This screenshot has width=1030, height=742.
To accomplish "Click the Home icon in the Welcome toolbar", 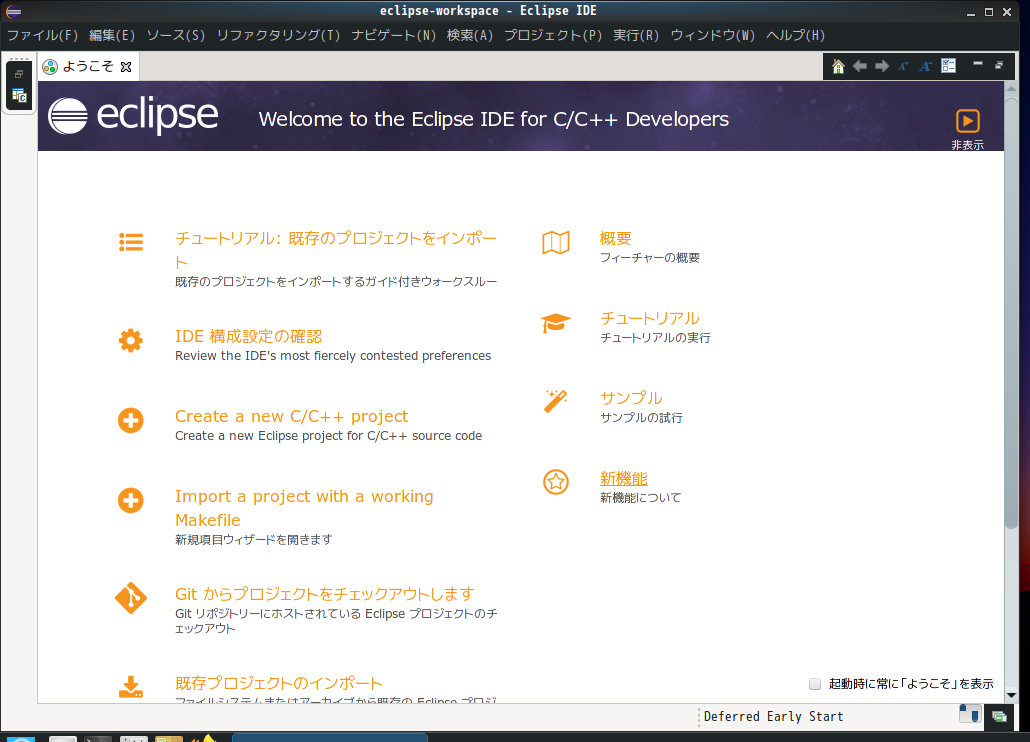I will tap(838, 66).
